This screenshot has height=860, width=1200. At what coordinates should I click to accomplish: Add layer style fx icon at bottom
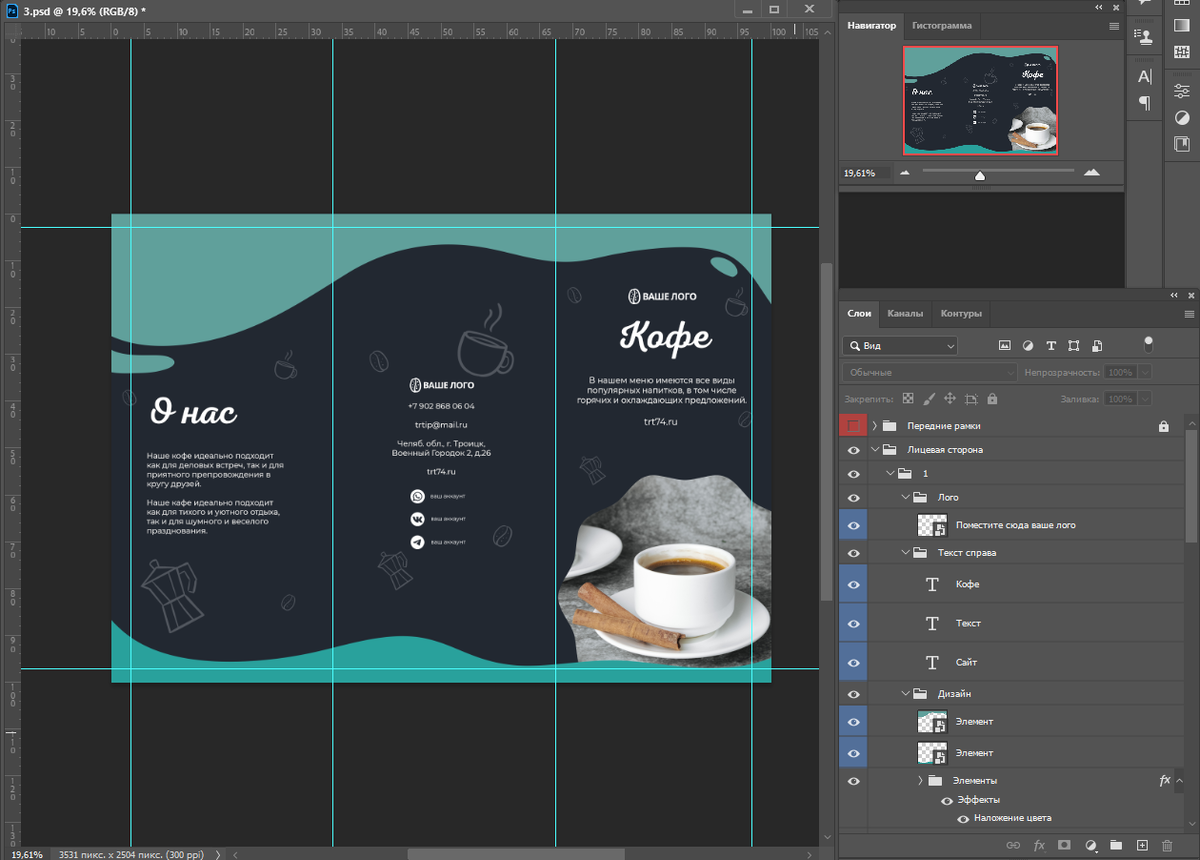(x=1039, y=846)
